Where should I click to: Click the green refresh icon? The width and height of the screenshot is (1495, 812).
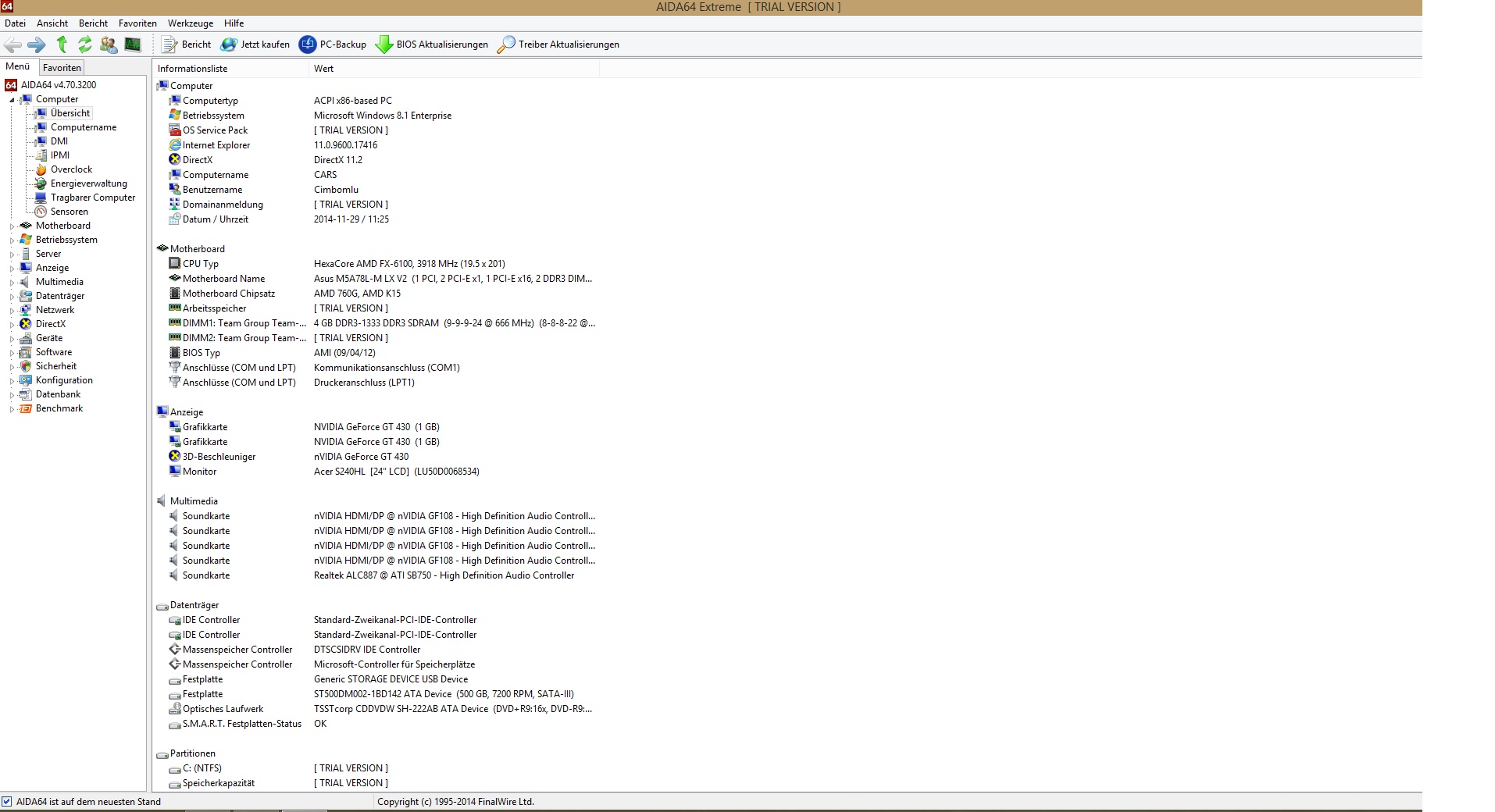click(85, 45)
